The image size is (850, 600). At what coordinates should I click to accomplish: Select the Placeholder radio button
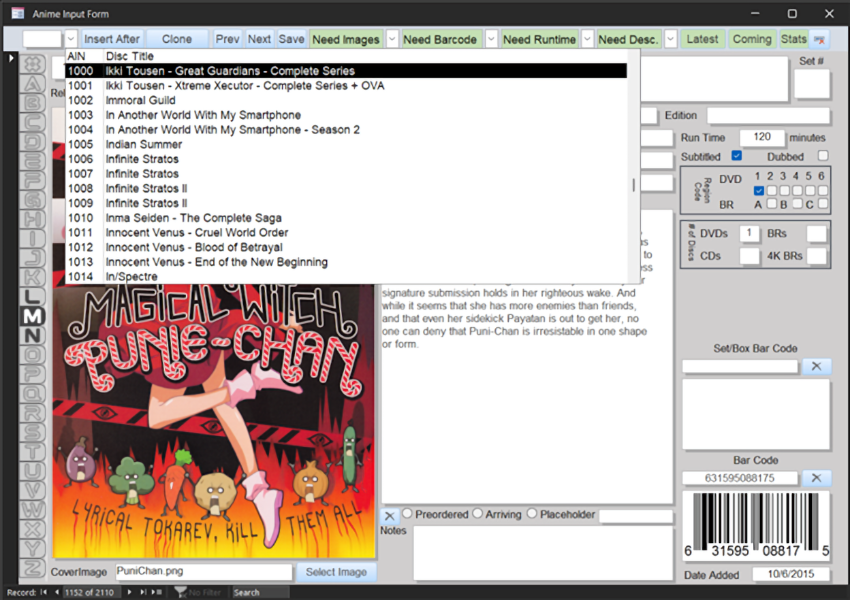tap(532, 513)
